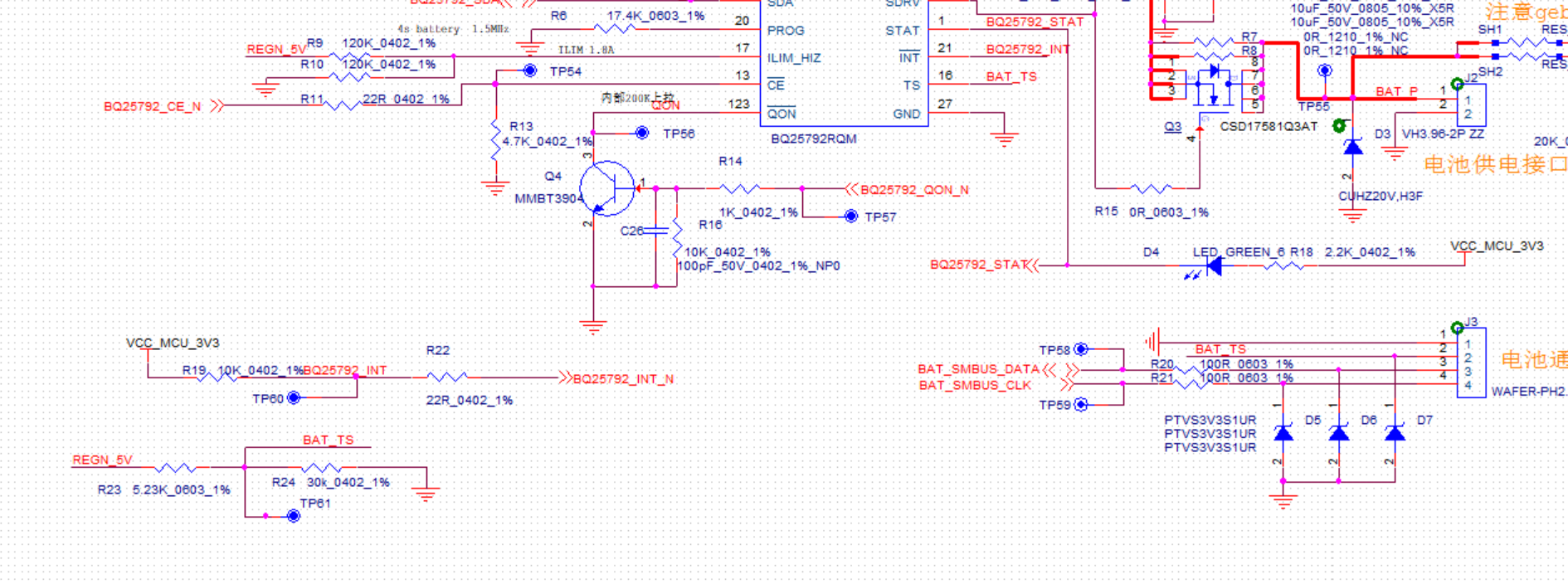Click the 17.4K_0603_1% value of R6

[x=655, y=16]
